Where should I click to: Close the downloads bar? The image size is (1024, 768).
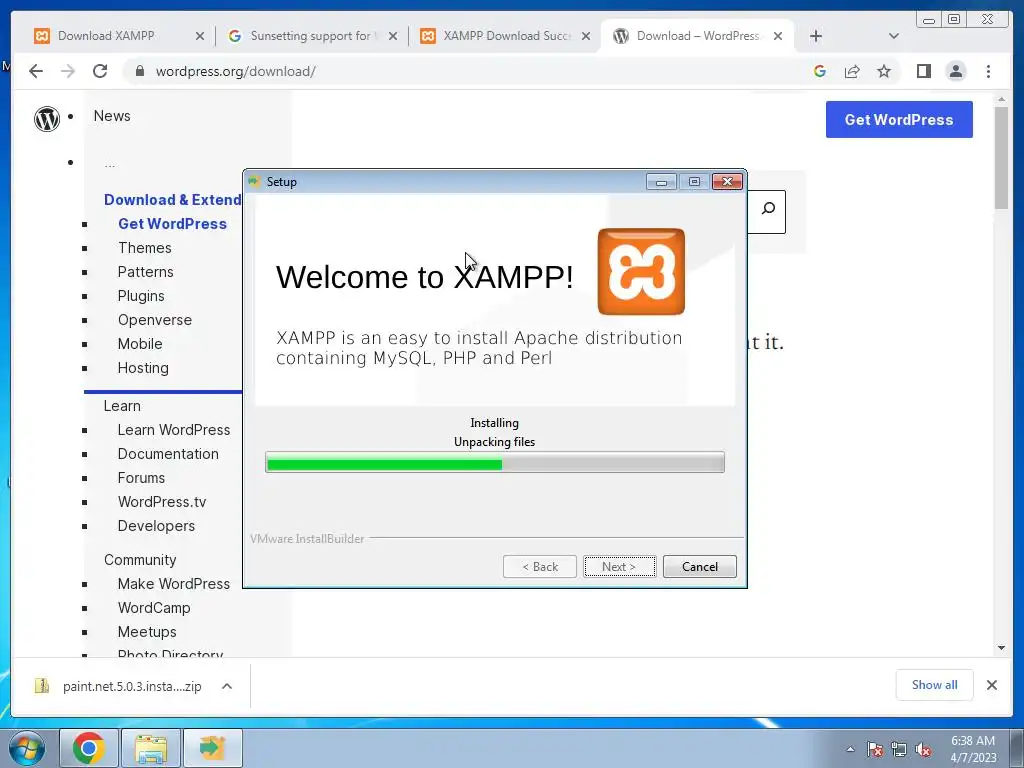coord(991,685)
